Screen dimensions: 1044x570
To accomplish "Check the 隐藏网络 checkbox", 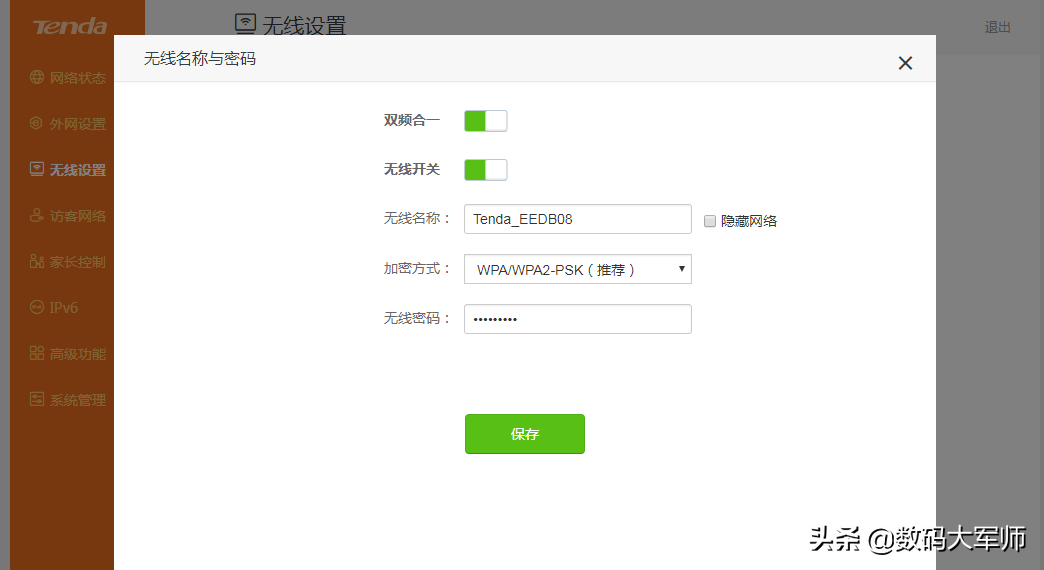I will [710, 221].
